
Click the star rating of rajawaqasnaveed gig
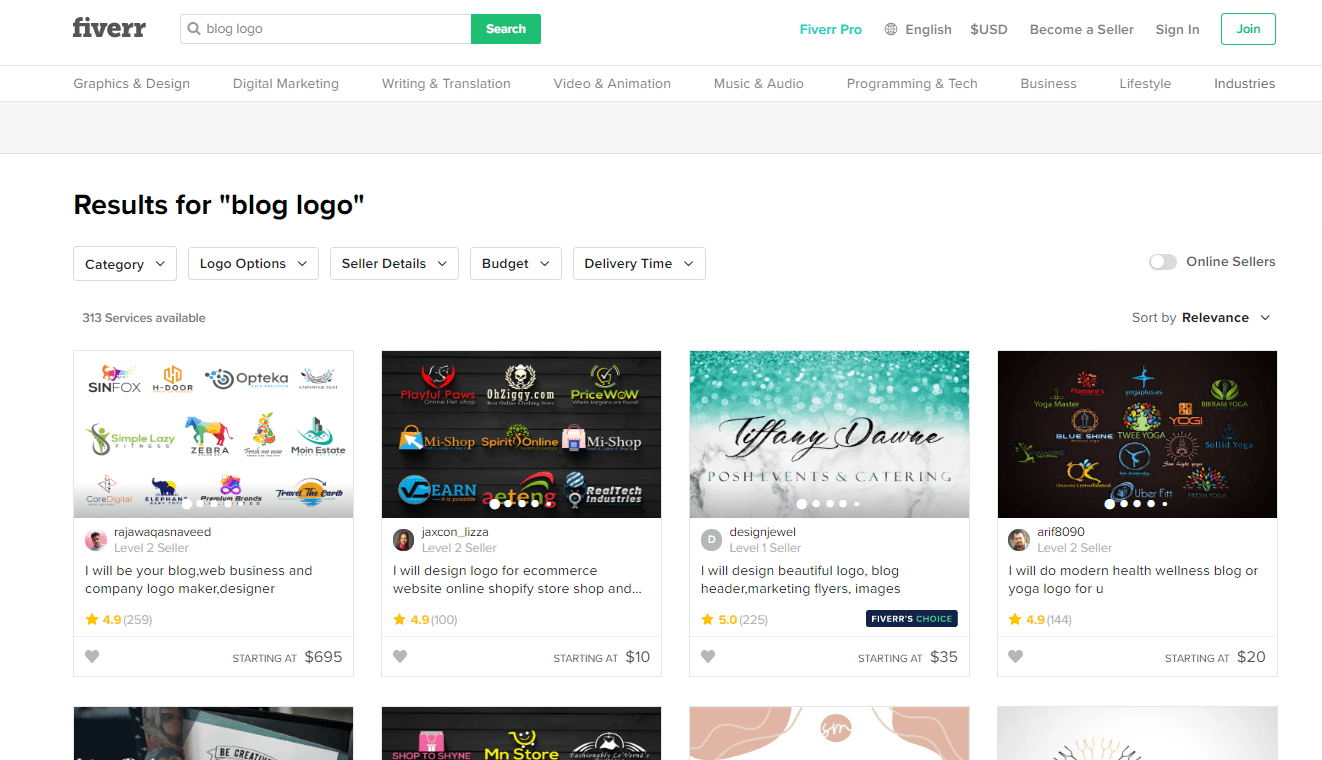click(118, 620)
